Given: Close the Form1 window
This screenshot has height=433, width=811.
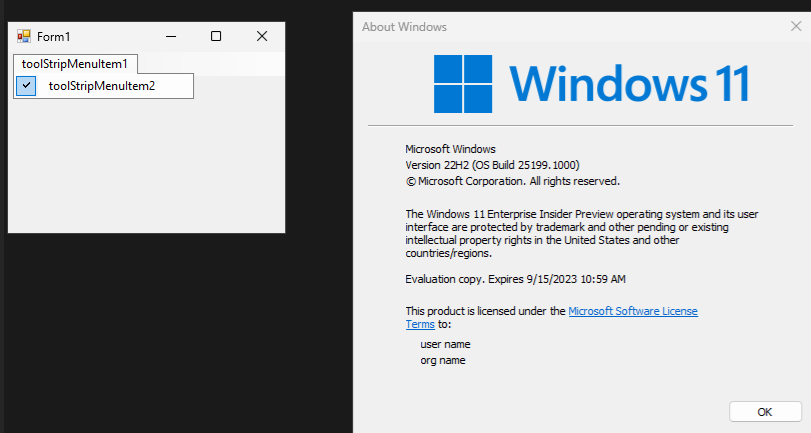Looking at the screenshot, I should pos(262,36).
